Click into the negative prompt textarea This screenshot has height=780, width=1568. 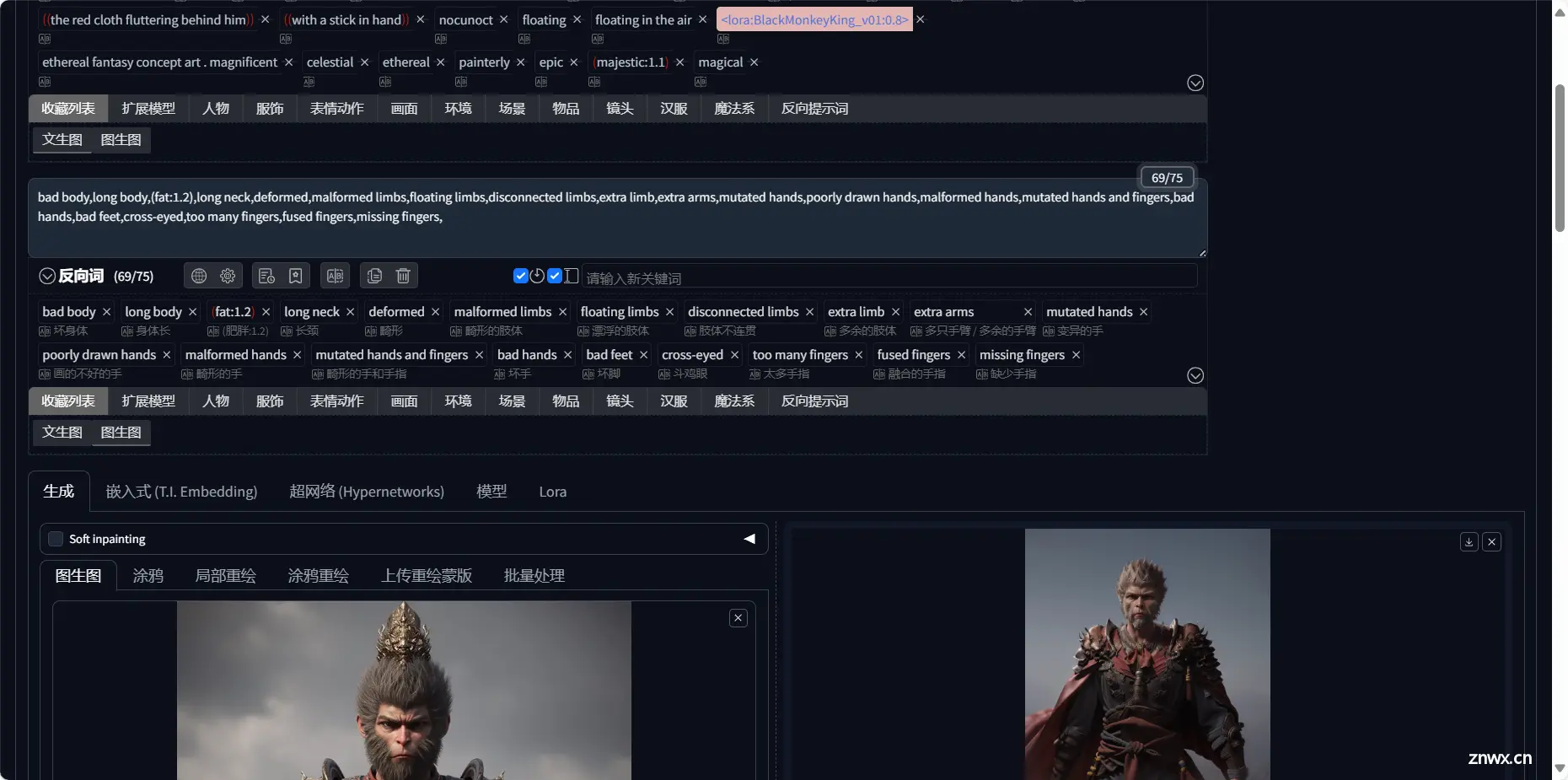click(x=617, y=218)
